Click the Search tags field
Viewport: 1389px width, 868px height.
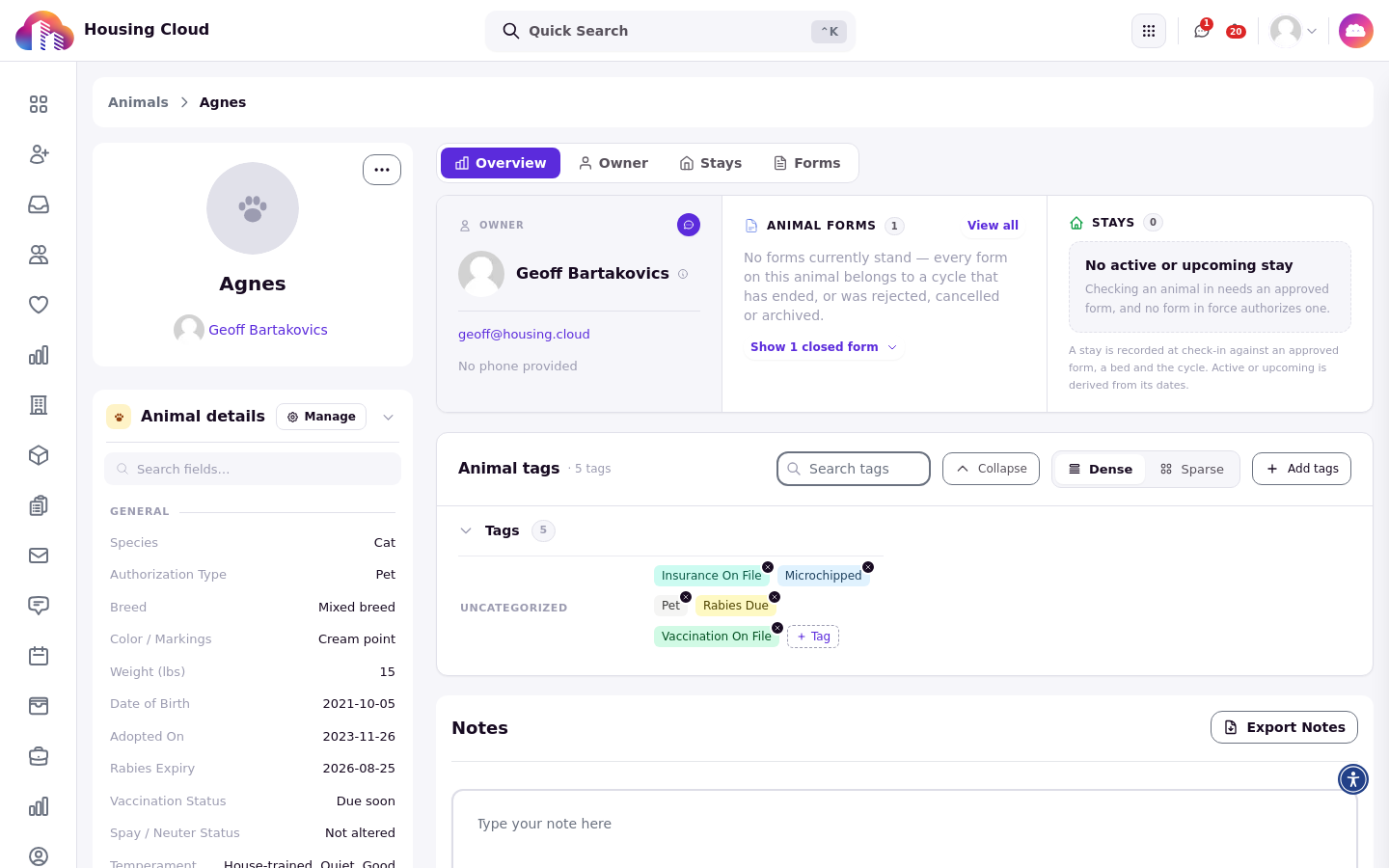pos(854,469)
